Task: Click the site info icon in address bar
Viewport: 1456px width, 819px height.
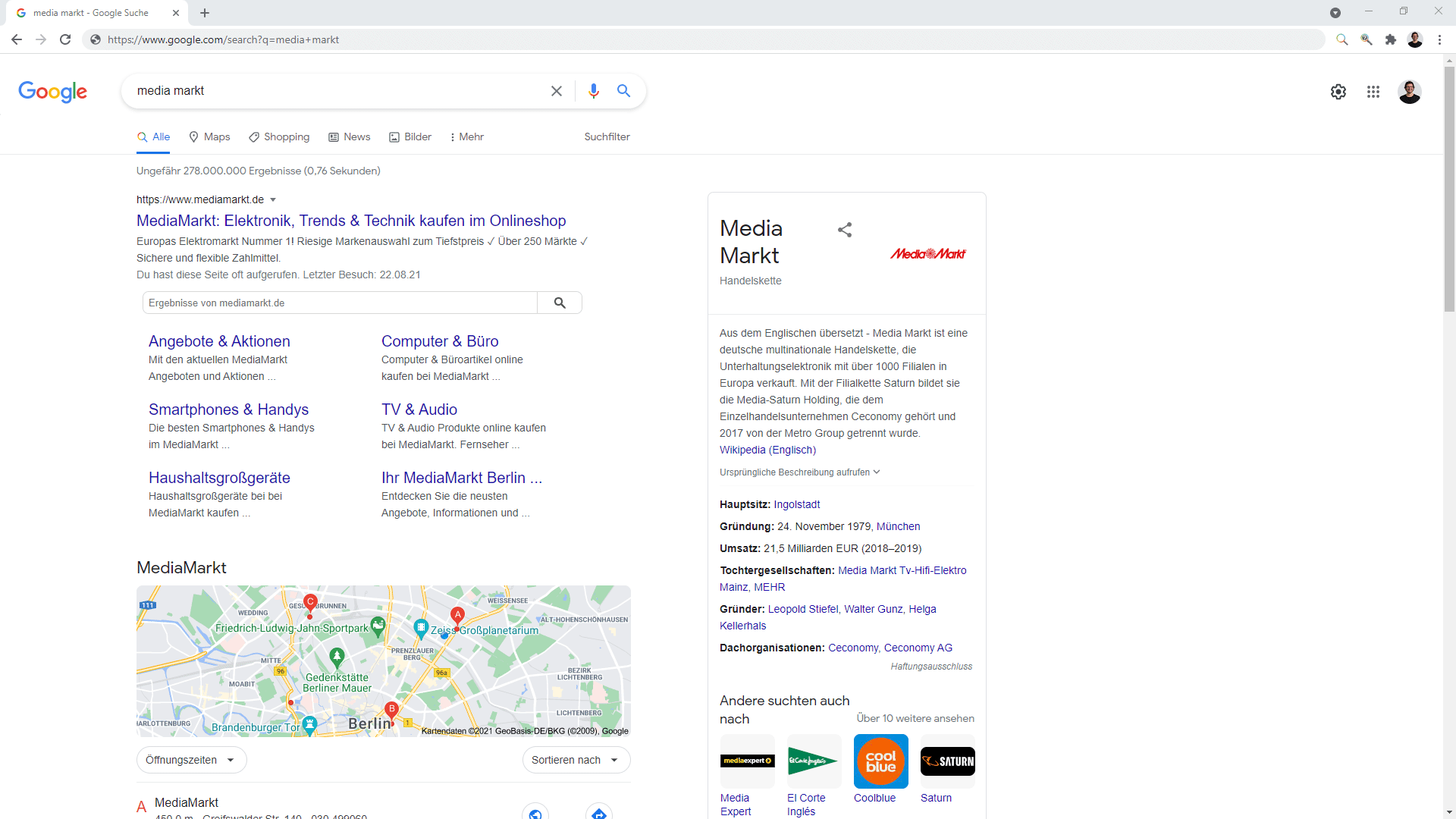Action: [x=96, y=39]
